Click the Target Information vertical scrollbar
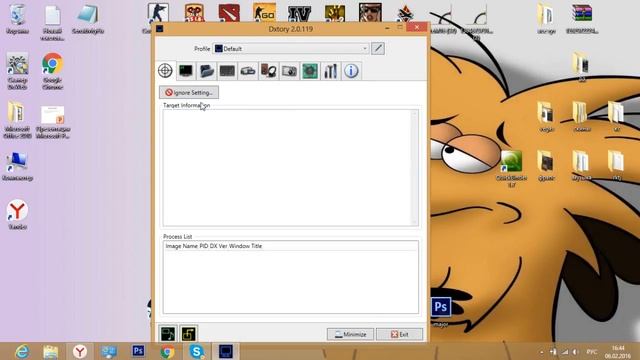This screenshot has width=640, height=360. [414, 167]
